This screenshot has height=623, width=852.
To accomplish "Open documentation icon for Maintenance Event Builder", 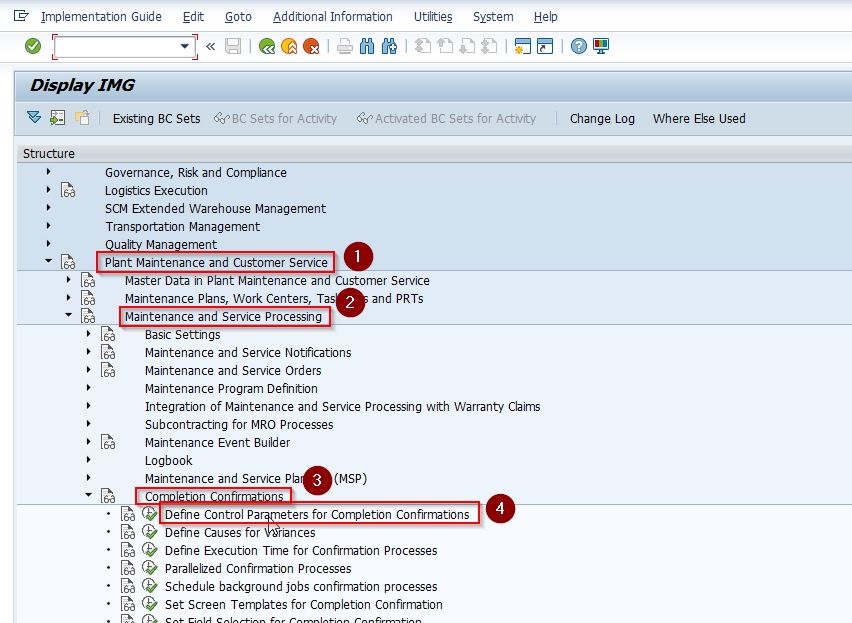I will [108, 443].
